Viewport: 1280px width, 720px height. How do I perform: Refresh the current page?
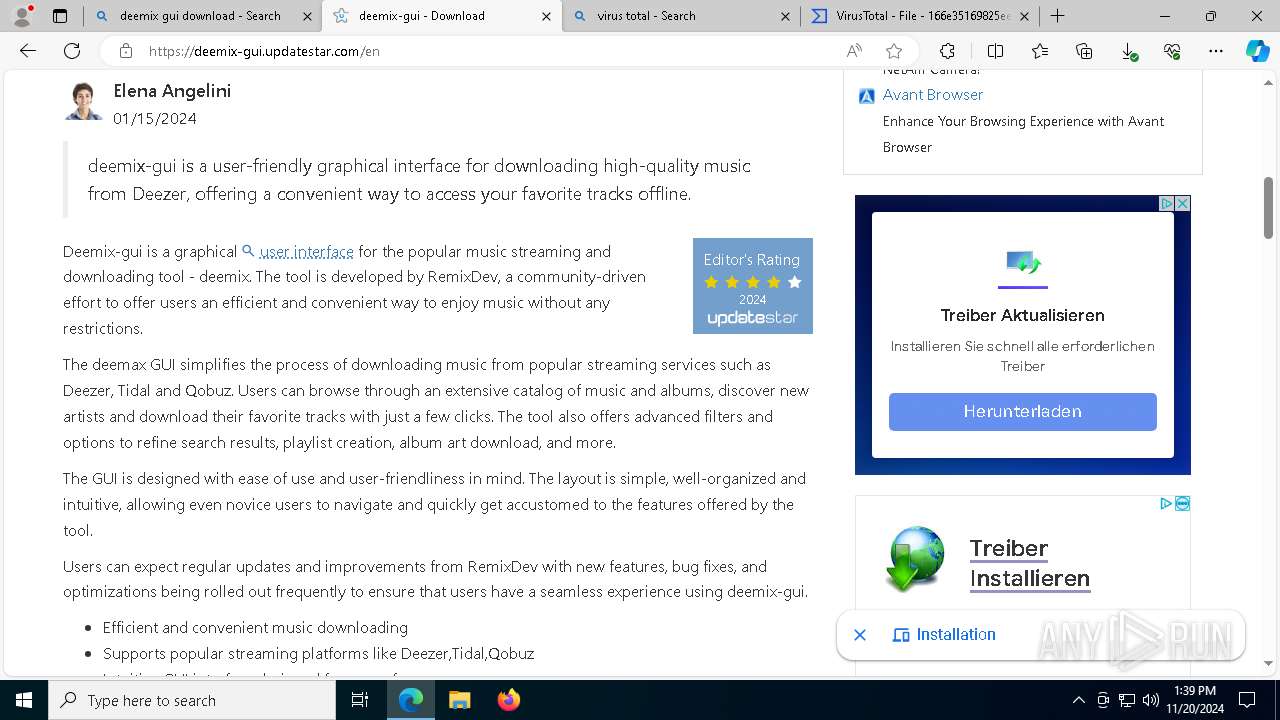point(72,51)
